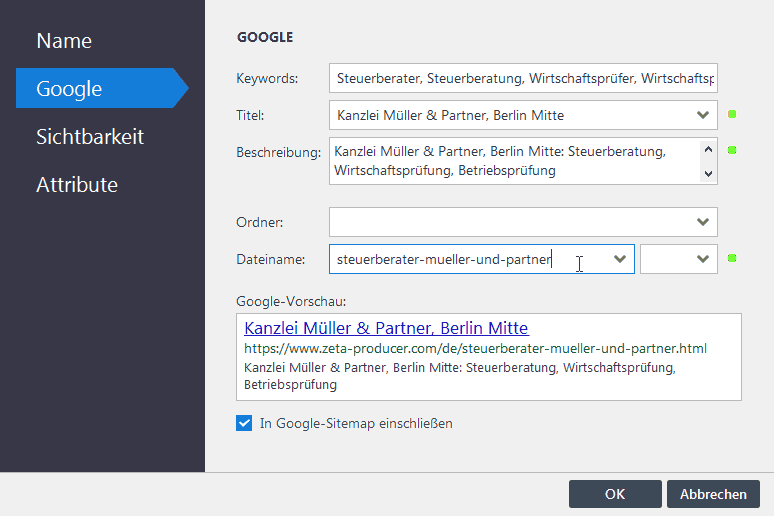774x516 pixels.
Task: Click the Dateiname label
Action: pyautogui.click(x=271, y=259)
